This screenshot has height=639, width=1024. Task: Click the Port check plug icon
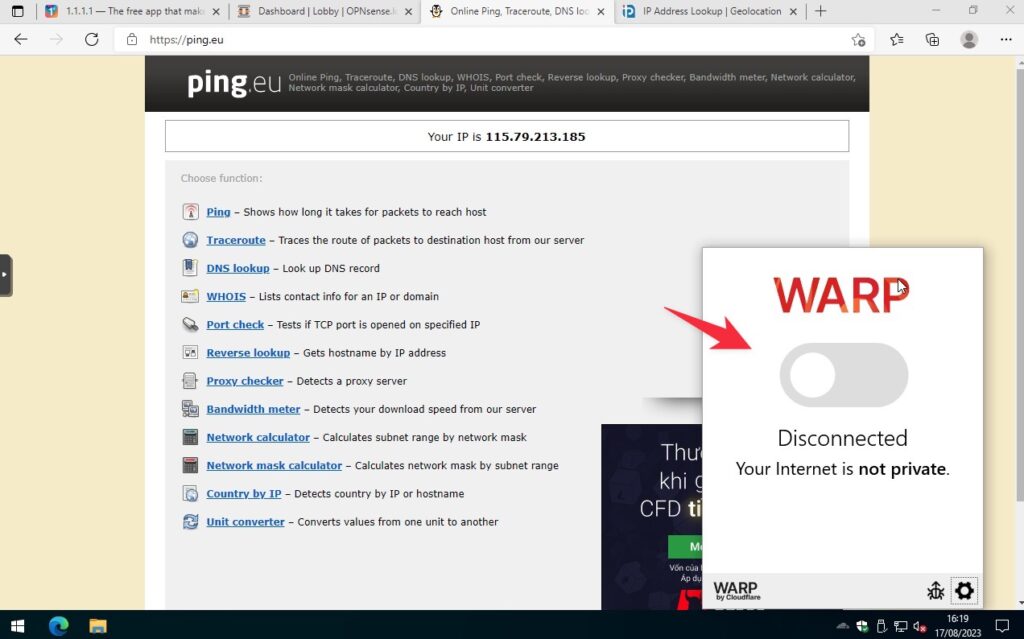190,324
